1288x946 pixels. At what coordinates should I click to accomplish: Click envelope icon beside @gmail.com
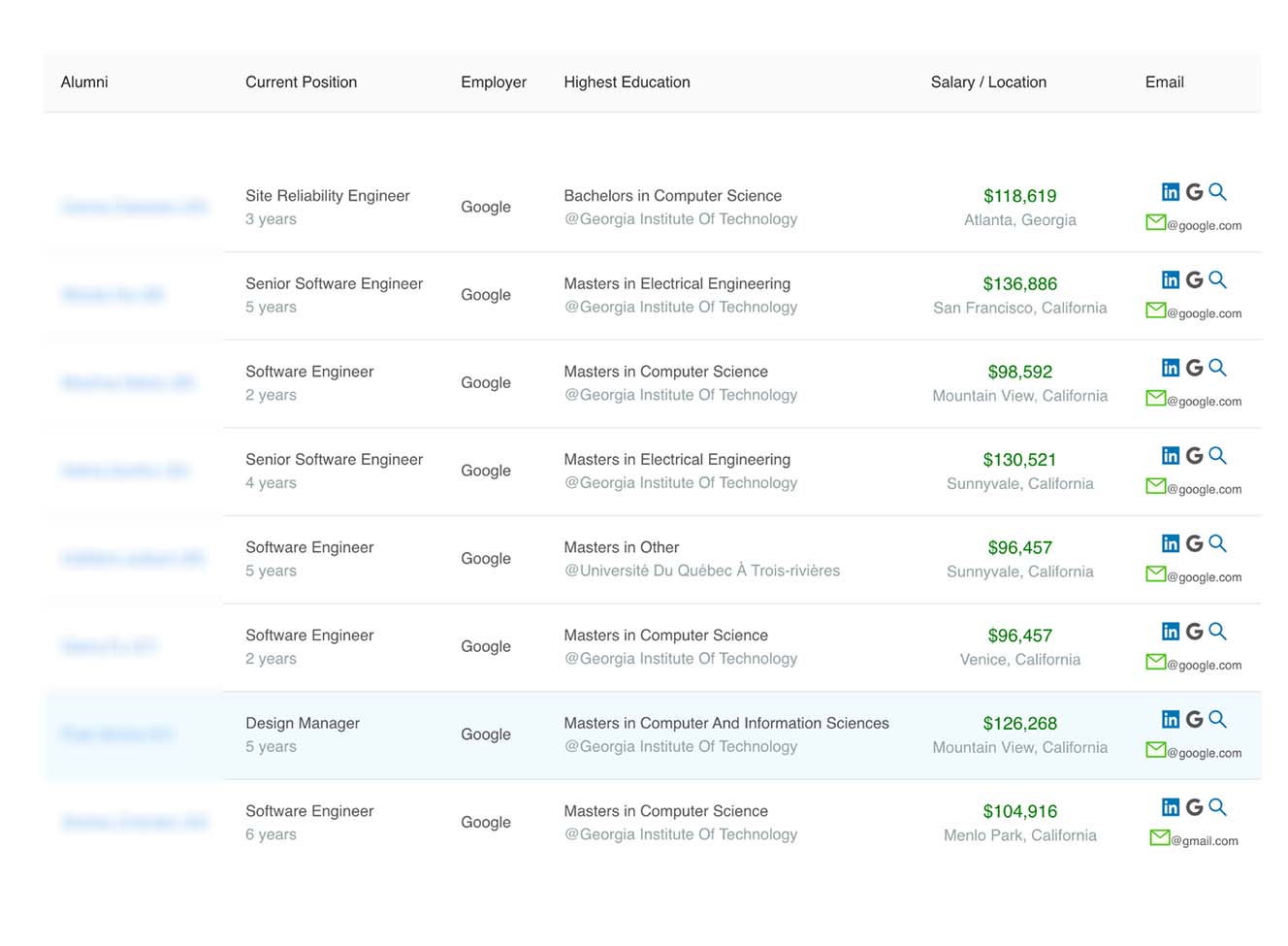point(1159,837)
